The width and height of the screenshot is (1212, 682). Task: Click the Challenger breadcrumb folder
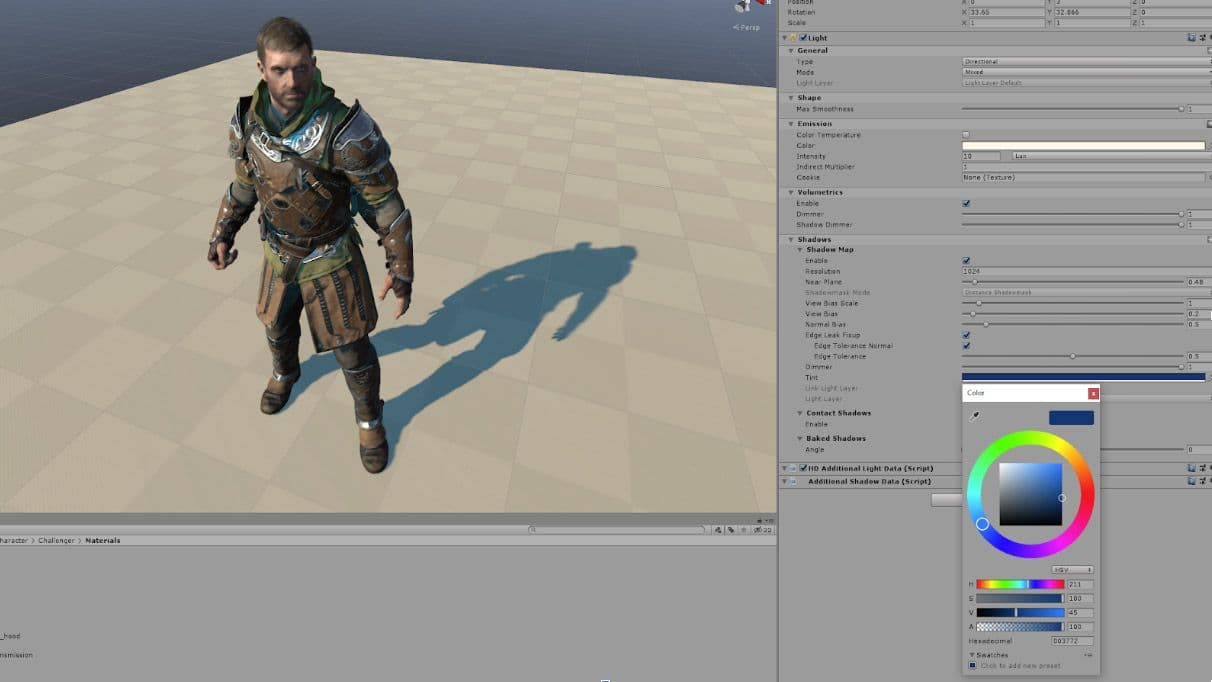click(56, 540)
